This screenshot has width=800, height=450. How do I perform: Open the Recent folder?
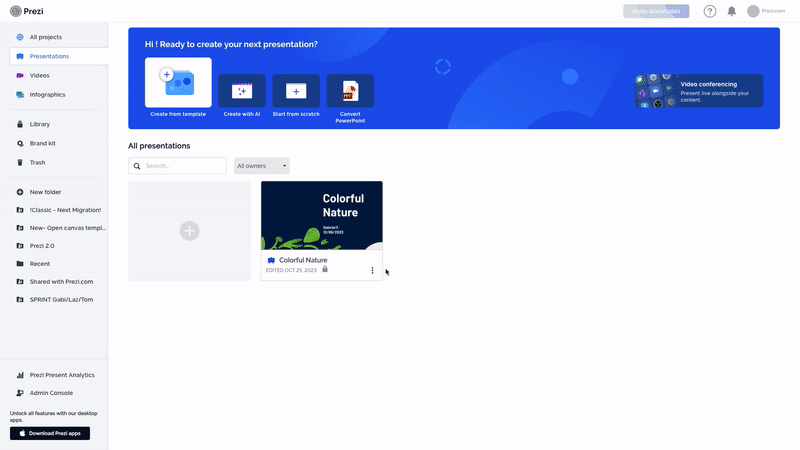point(40,264)
